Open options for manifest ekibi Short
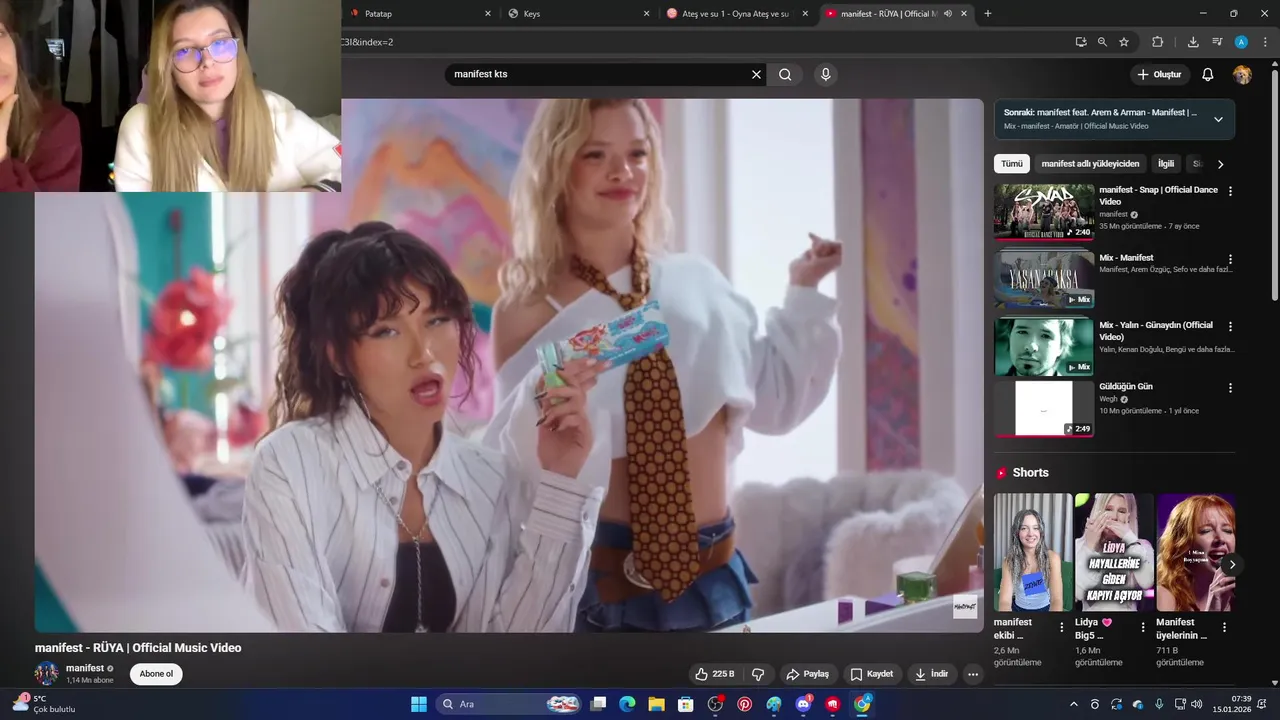The height and width of the screenshot is (720, 1280). (1062, 628)
